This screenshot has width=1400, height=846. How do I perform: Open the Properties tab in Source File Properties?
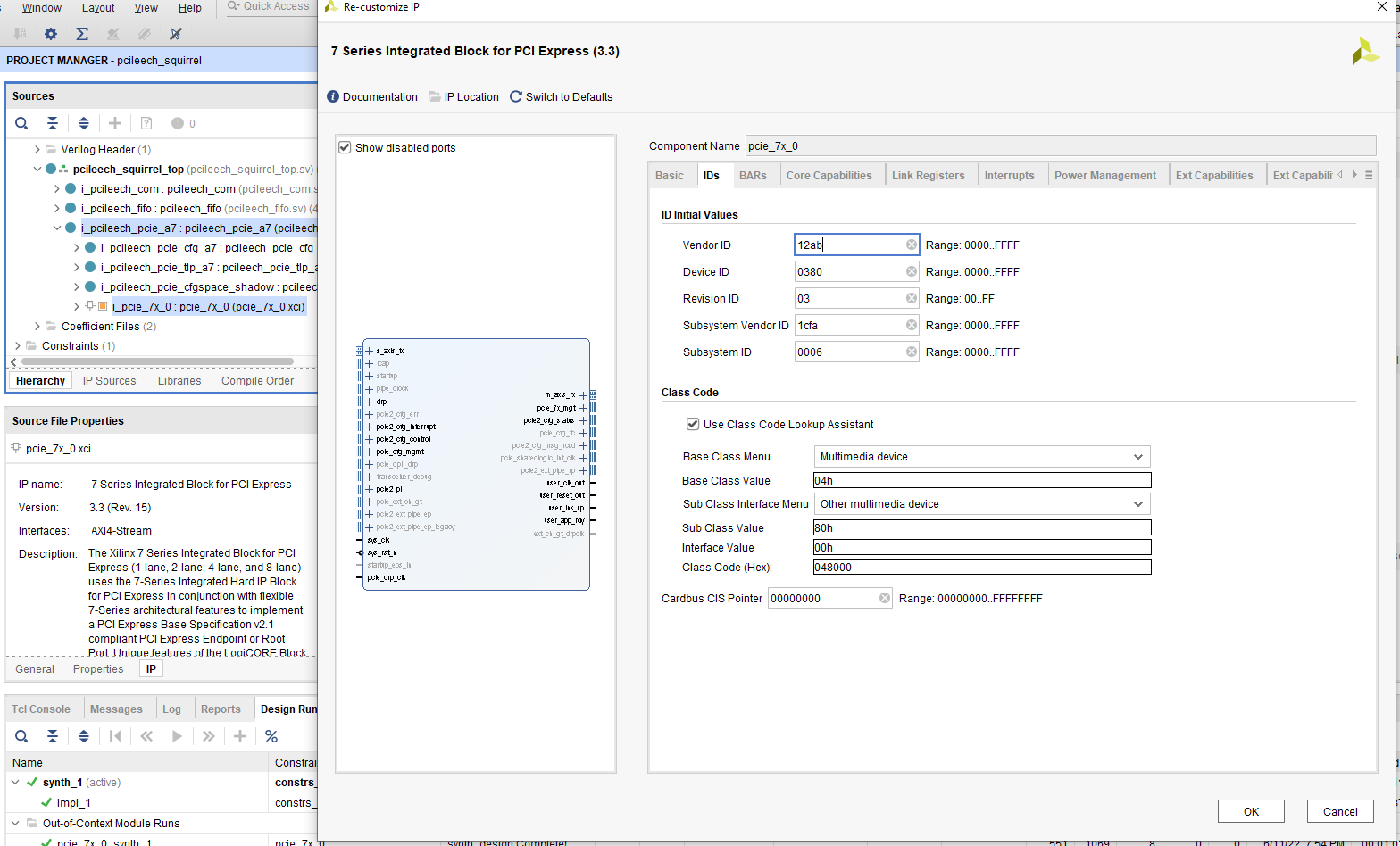(98, 668)
